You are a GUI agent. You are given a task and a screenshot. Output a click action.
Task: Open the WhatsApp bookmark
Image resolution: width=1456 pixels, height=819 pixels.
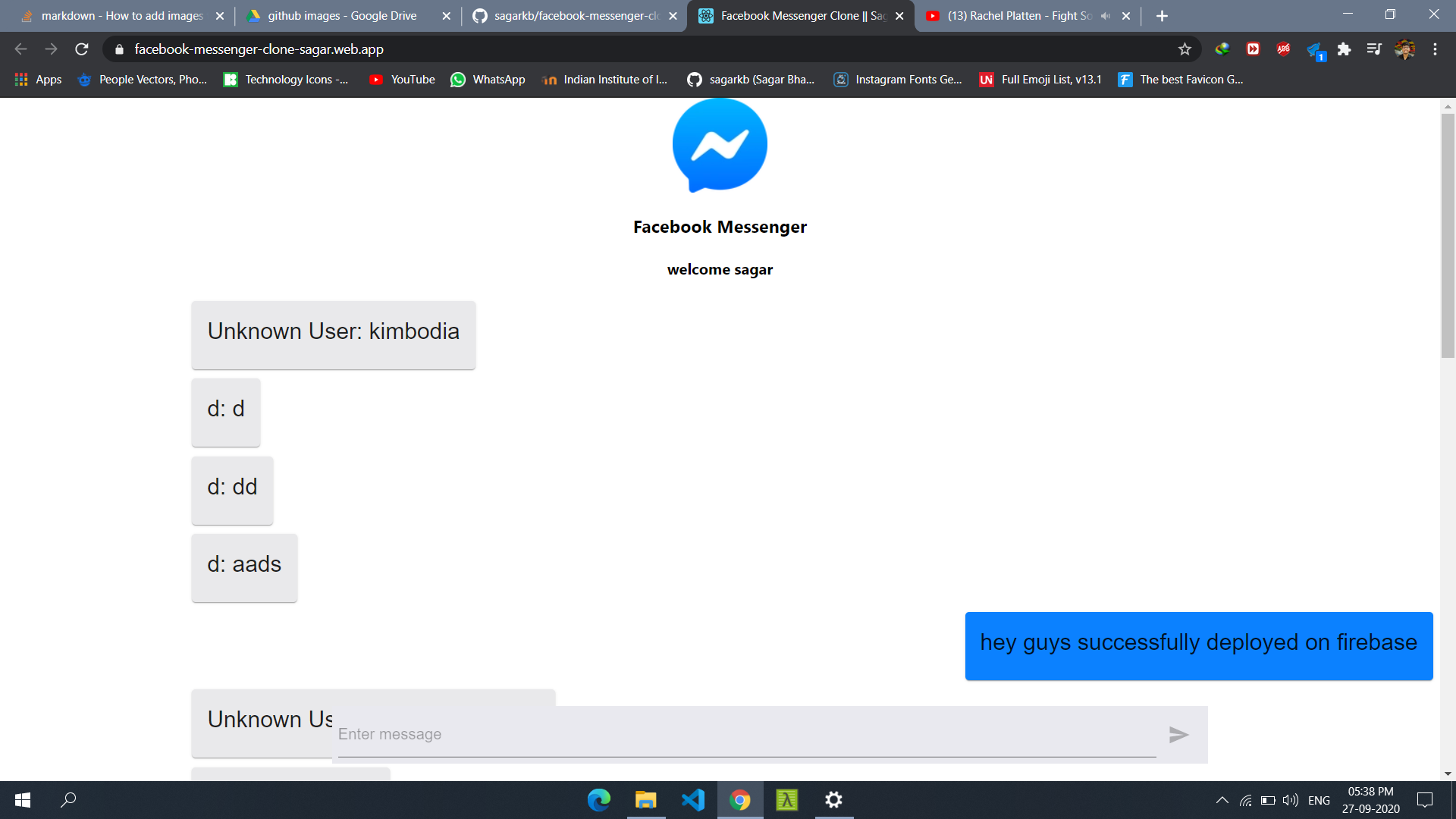point(488,80)
